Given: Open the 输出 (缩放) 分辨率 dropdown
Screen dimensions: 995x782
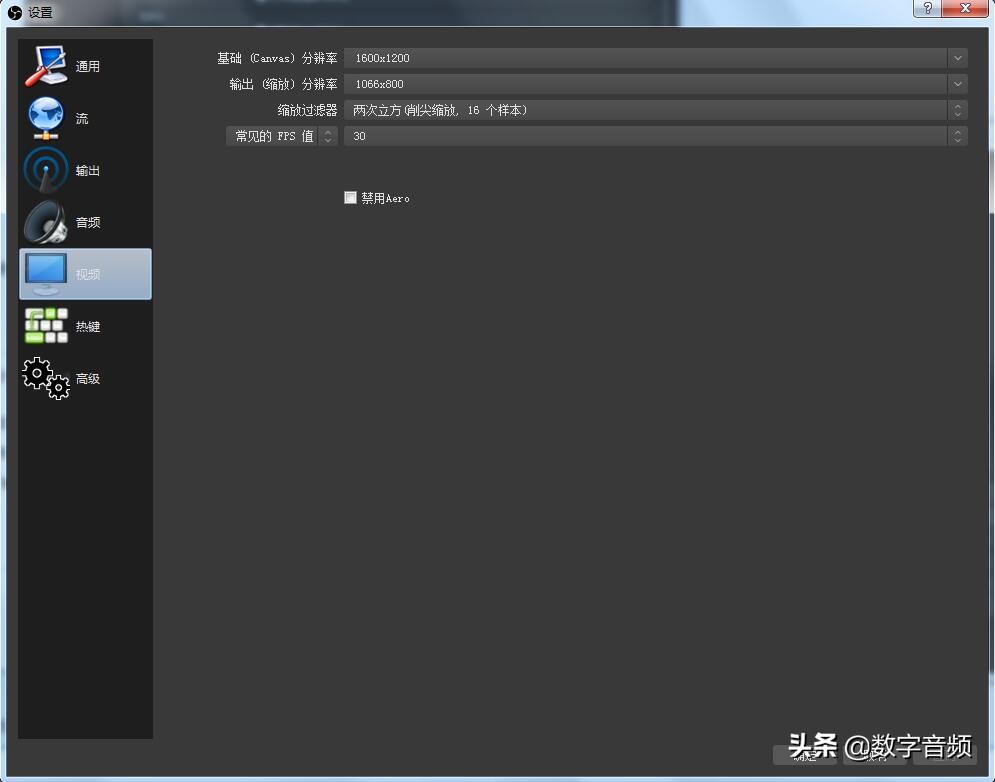Looking at the screenshot, I should (x=957, y=84).
